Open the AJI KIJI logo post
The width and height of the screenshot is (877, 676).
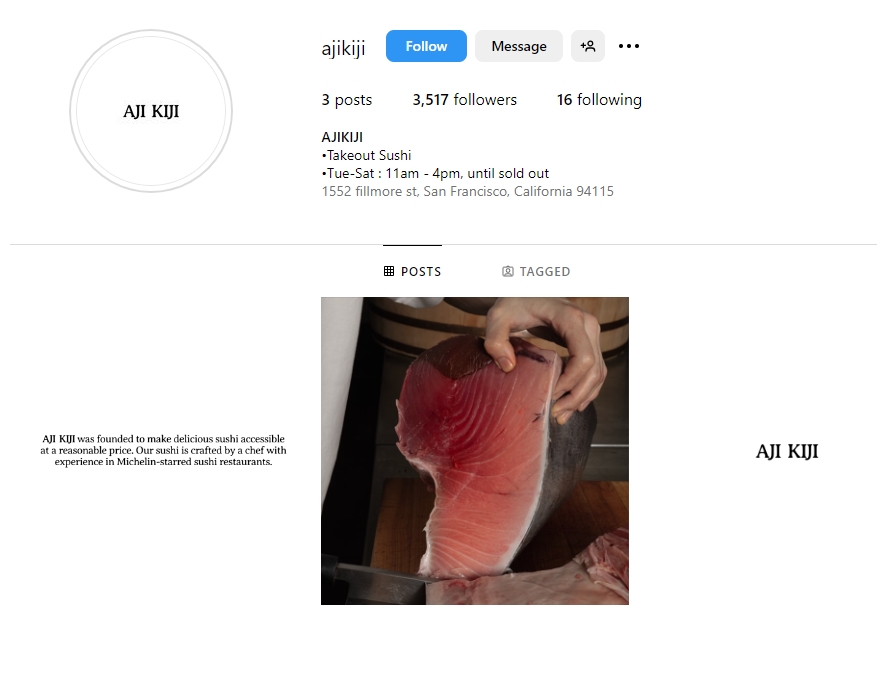[x=787, y=451]
